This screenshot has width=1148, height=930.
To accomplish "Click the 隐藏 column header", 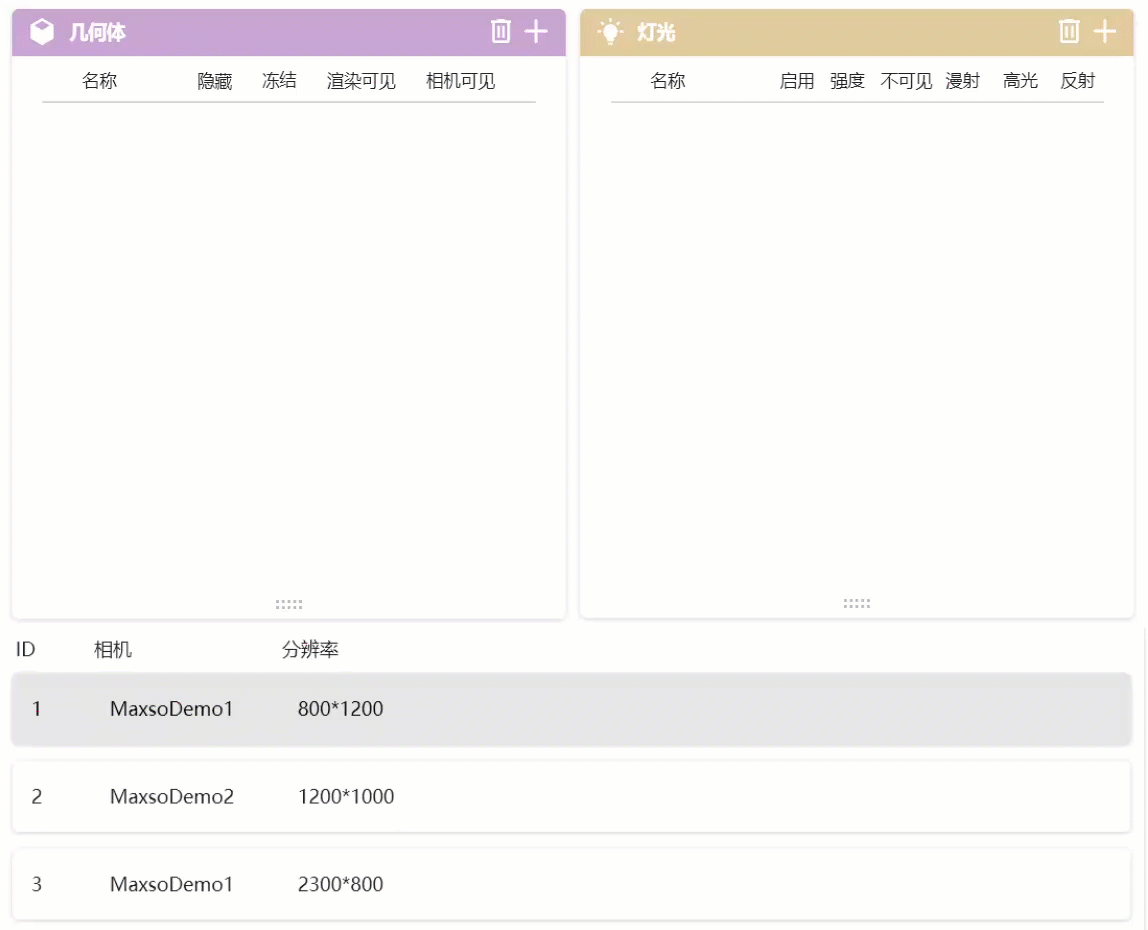I will click(x=215, y=81).
